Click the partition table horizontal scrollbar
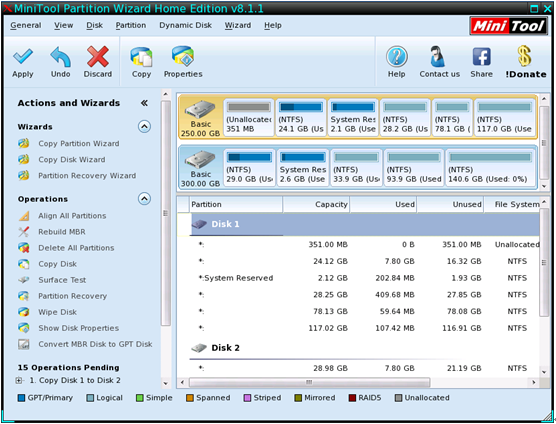Viewport: 556px width, 424px height. tap(309, 382)
